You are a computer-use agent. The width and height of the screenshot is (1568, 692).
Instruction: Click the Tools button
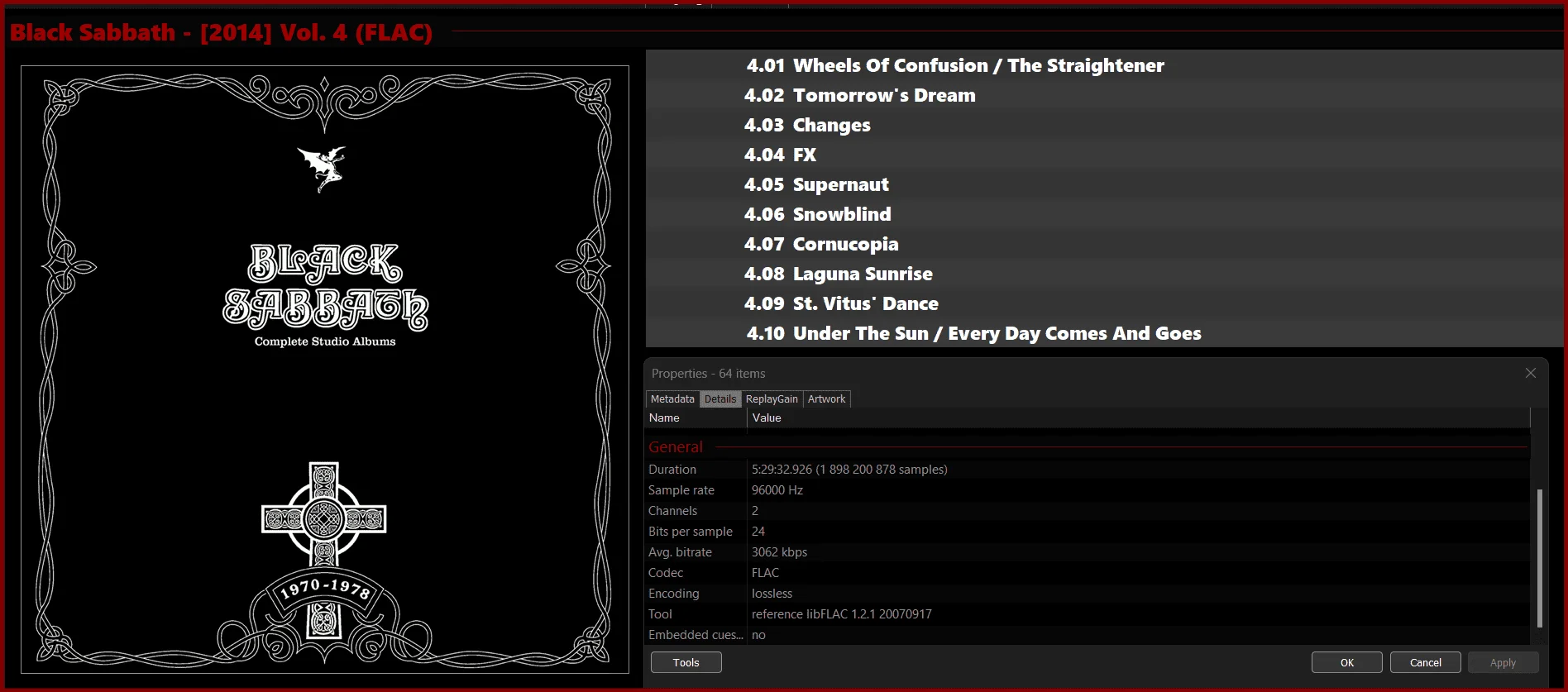[x=686, y=662]
